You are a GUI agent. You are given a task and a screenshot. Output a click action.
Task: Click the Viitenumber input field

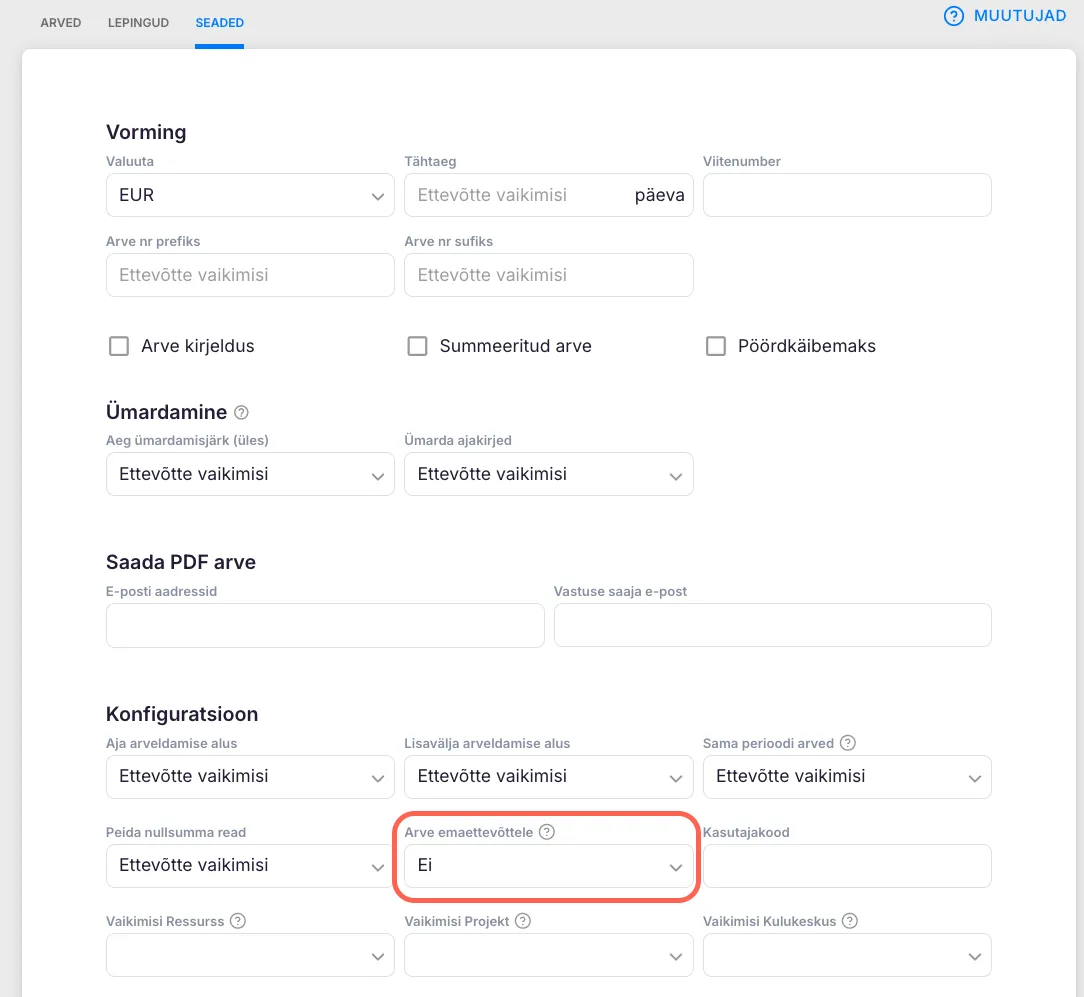point(847,195)
